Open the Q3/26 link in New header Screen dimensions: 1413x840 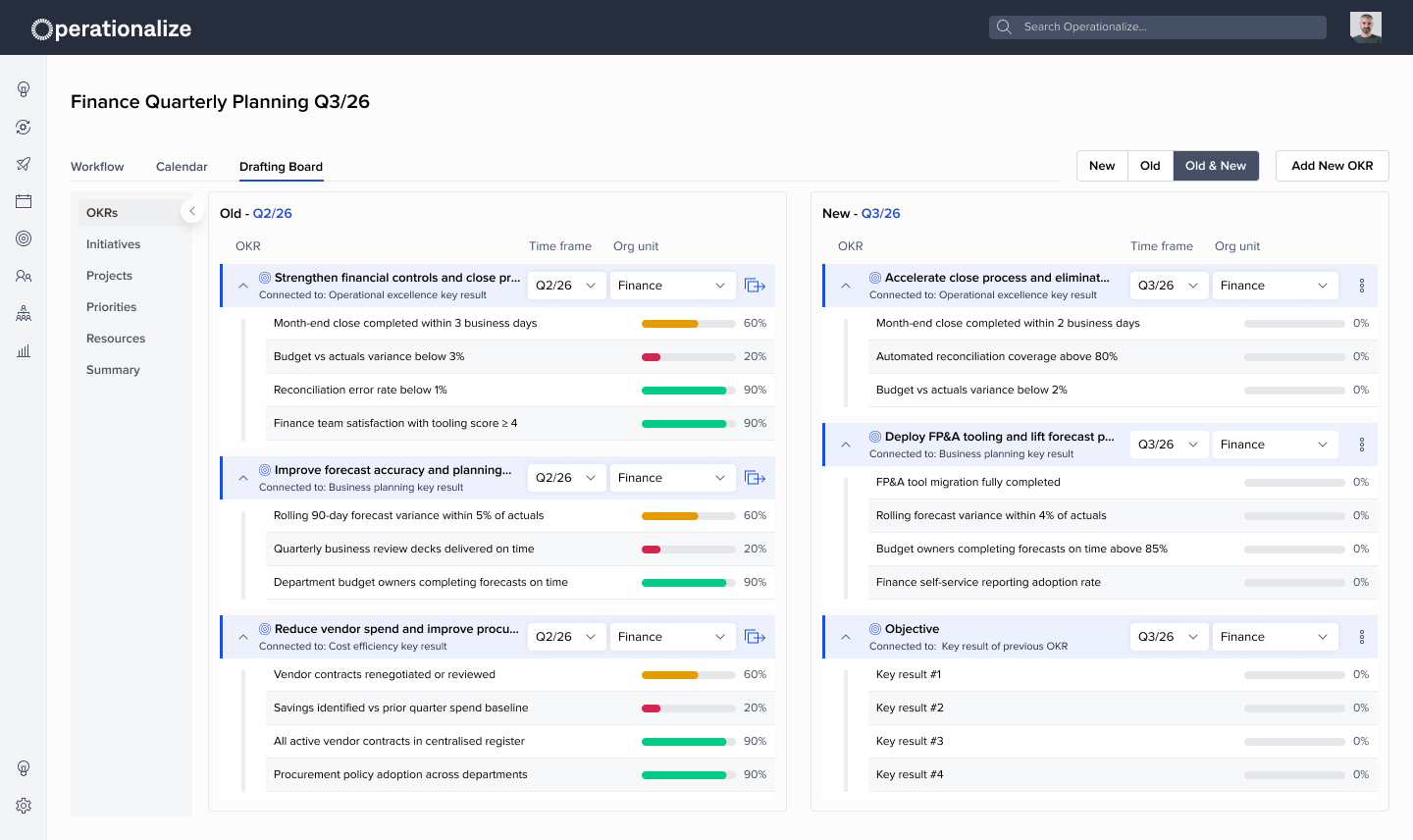pos(881,213)
